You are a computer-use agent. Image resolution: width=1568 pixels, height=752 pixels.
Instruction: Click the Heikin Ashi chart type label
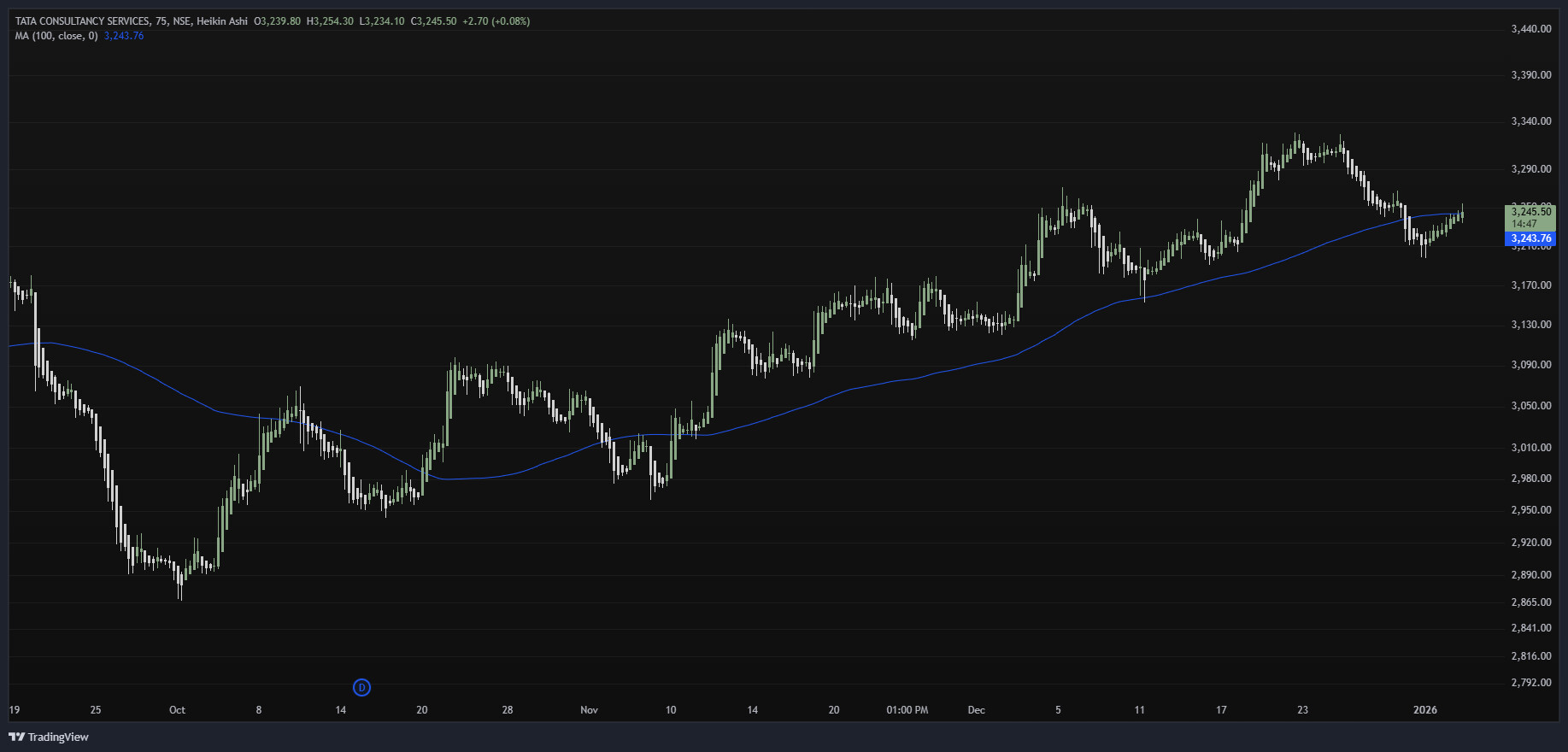click(222, 21)
